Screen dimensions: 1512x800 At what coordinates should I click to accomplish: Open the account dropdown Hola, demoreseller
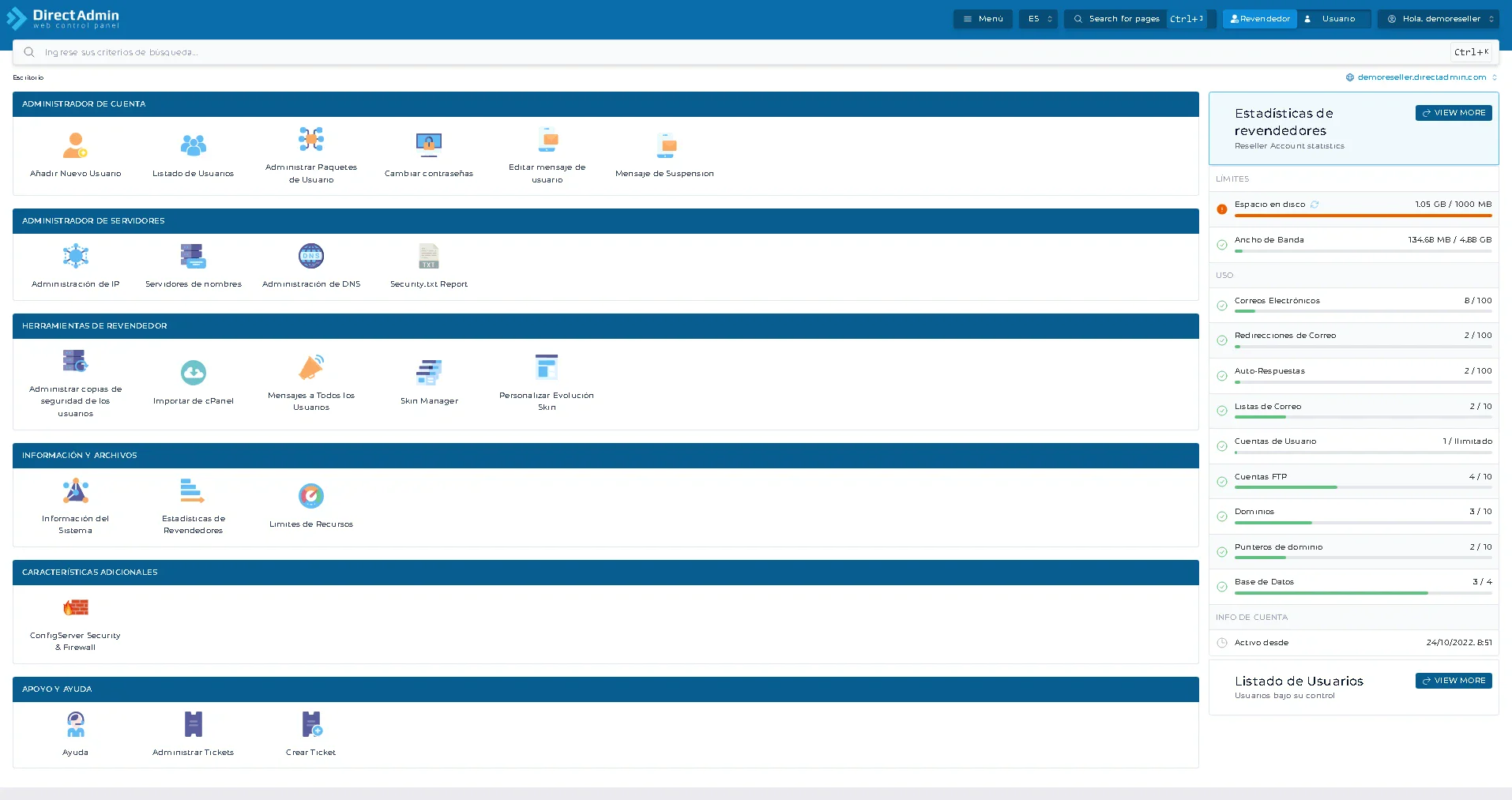tap(1437, 18)
